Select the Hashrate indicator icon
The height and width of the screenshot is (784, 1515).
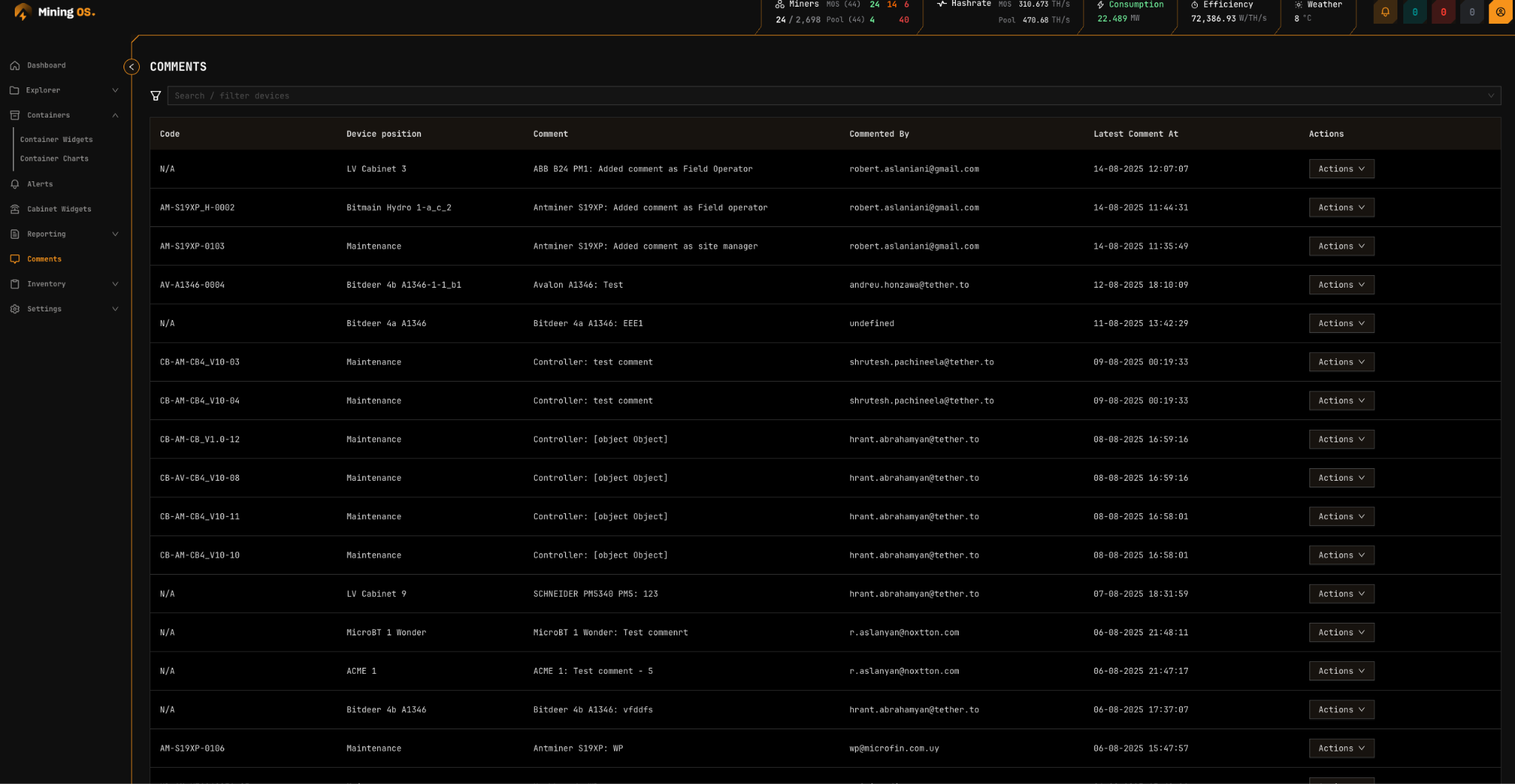pos(940,4)
